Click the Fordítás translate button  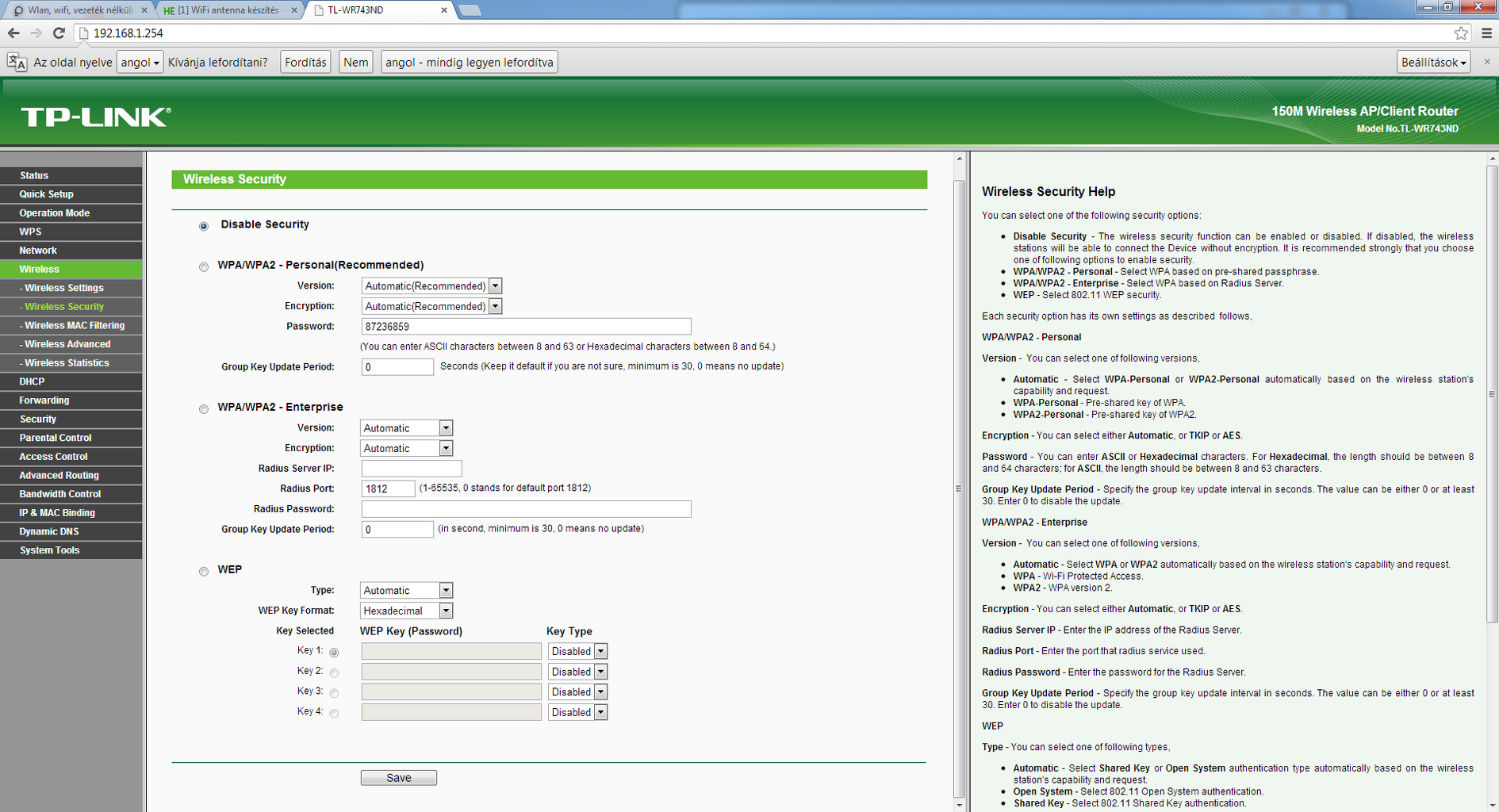coord(305,62)
